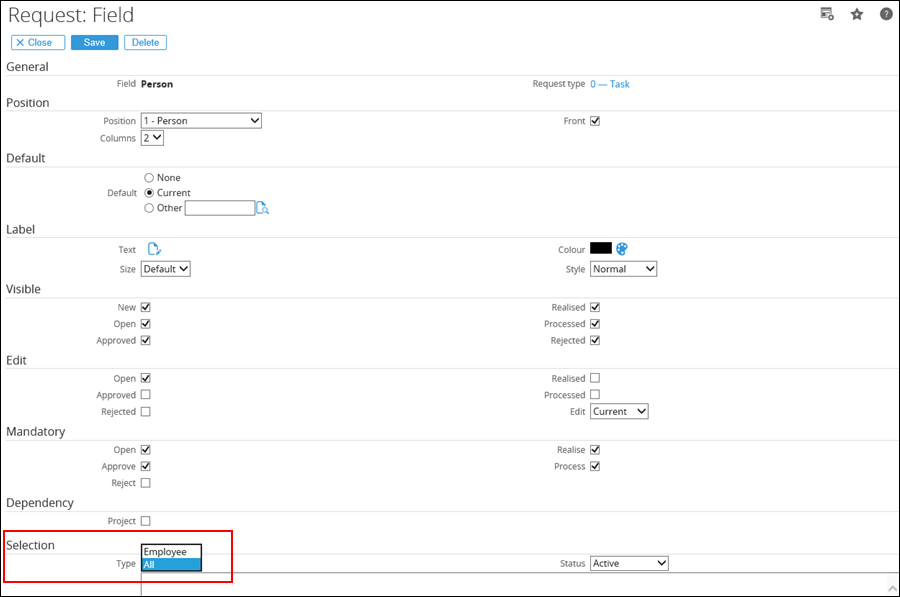The image size is (900, 597).
Task: Click the Save button
Action: point(94,43)
